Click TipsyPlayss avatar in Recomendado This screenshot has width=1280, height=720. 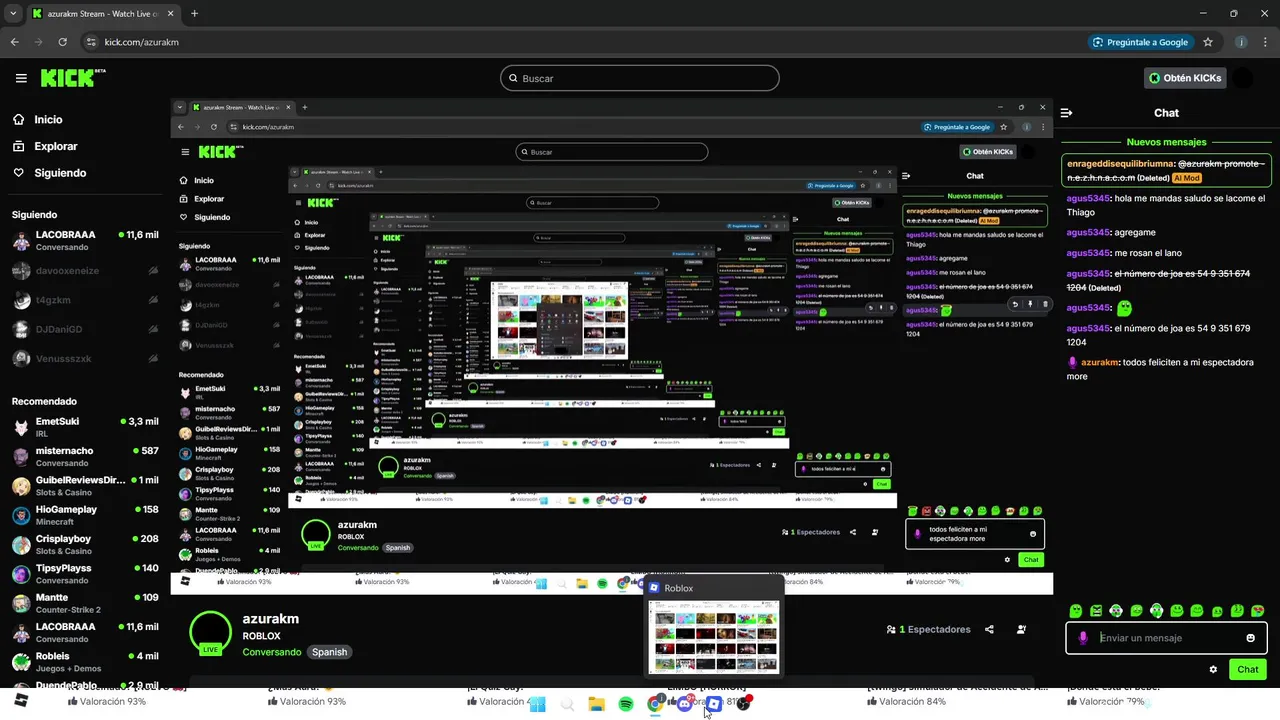21,574
